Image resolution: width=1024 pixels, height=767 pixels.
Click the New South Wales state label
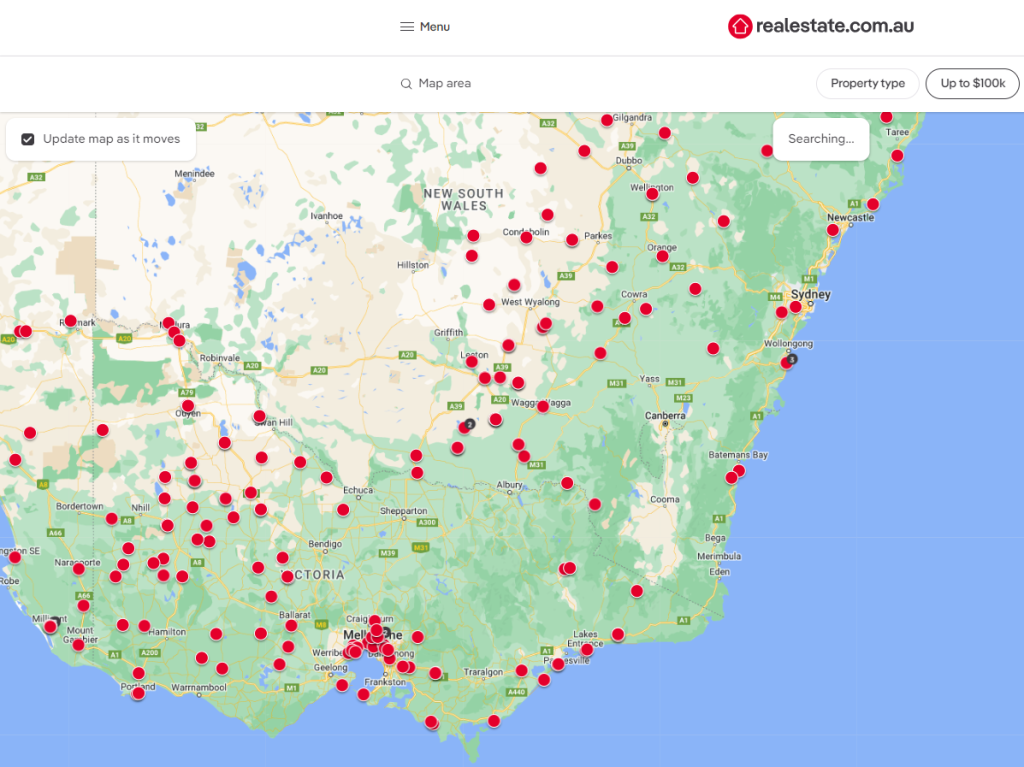[x=463, y=199]
